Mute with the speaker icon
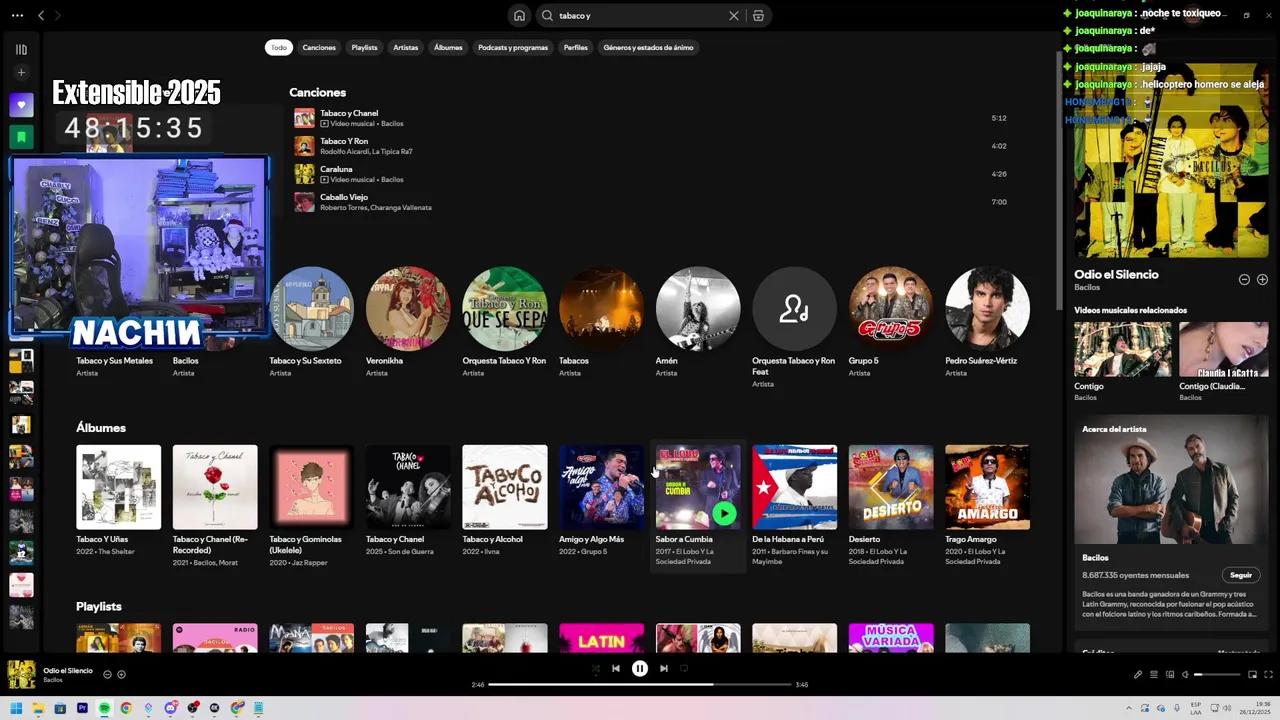 [x=1185, y=675]
